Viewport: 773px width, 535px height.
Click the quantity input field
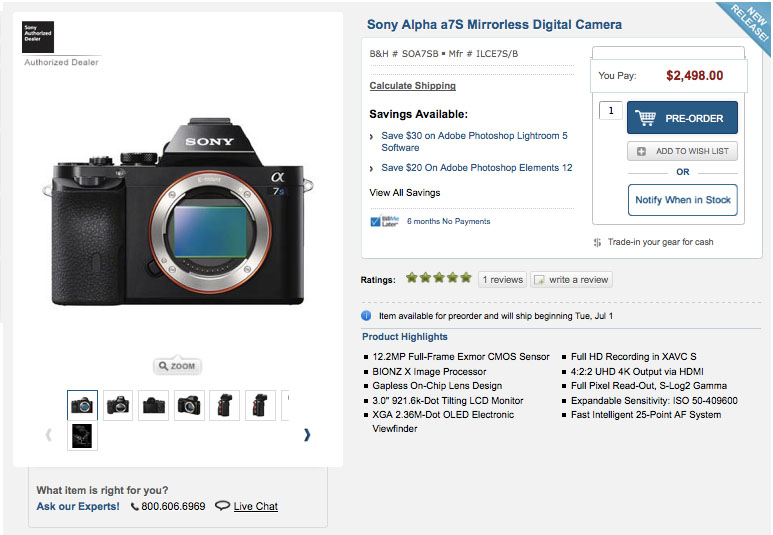pos(610,111)
